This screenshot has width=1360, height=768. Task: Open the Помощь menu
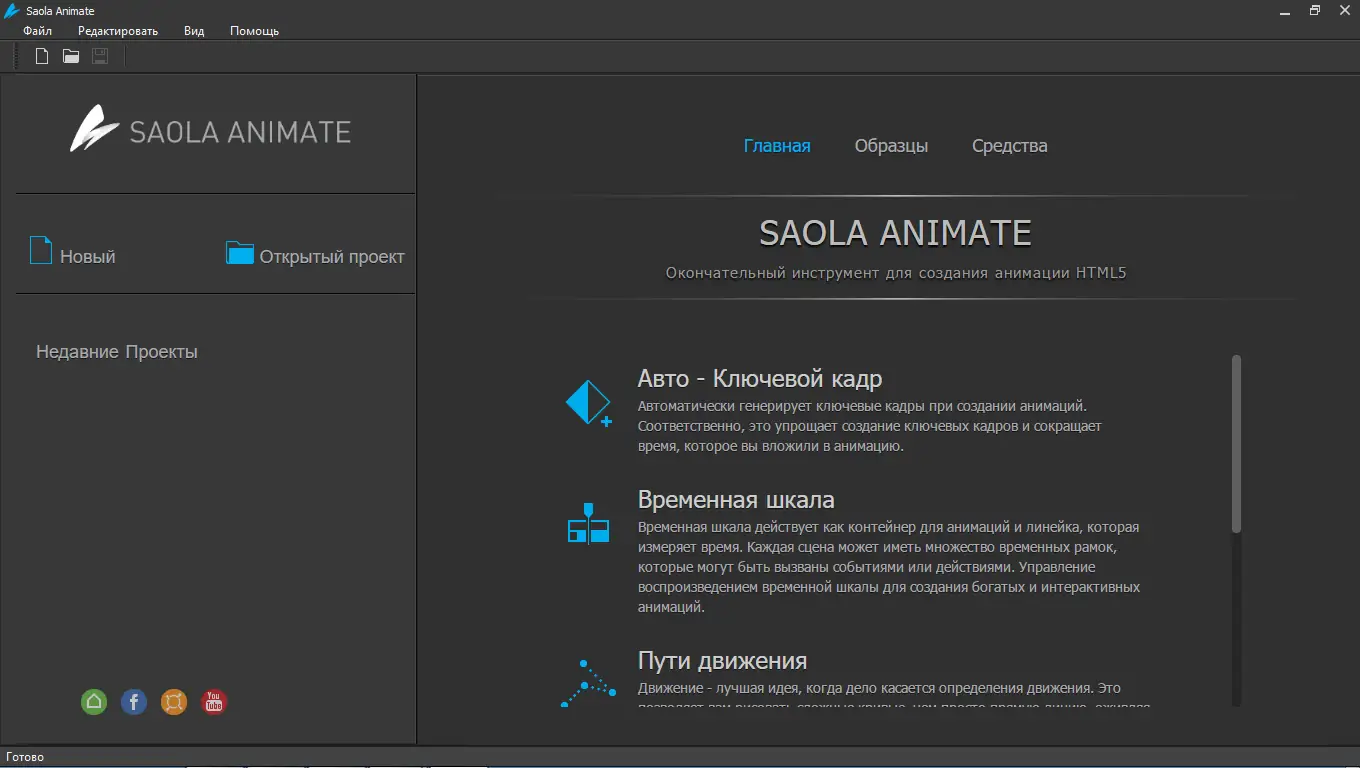click(x=254, y=31)
